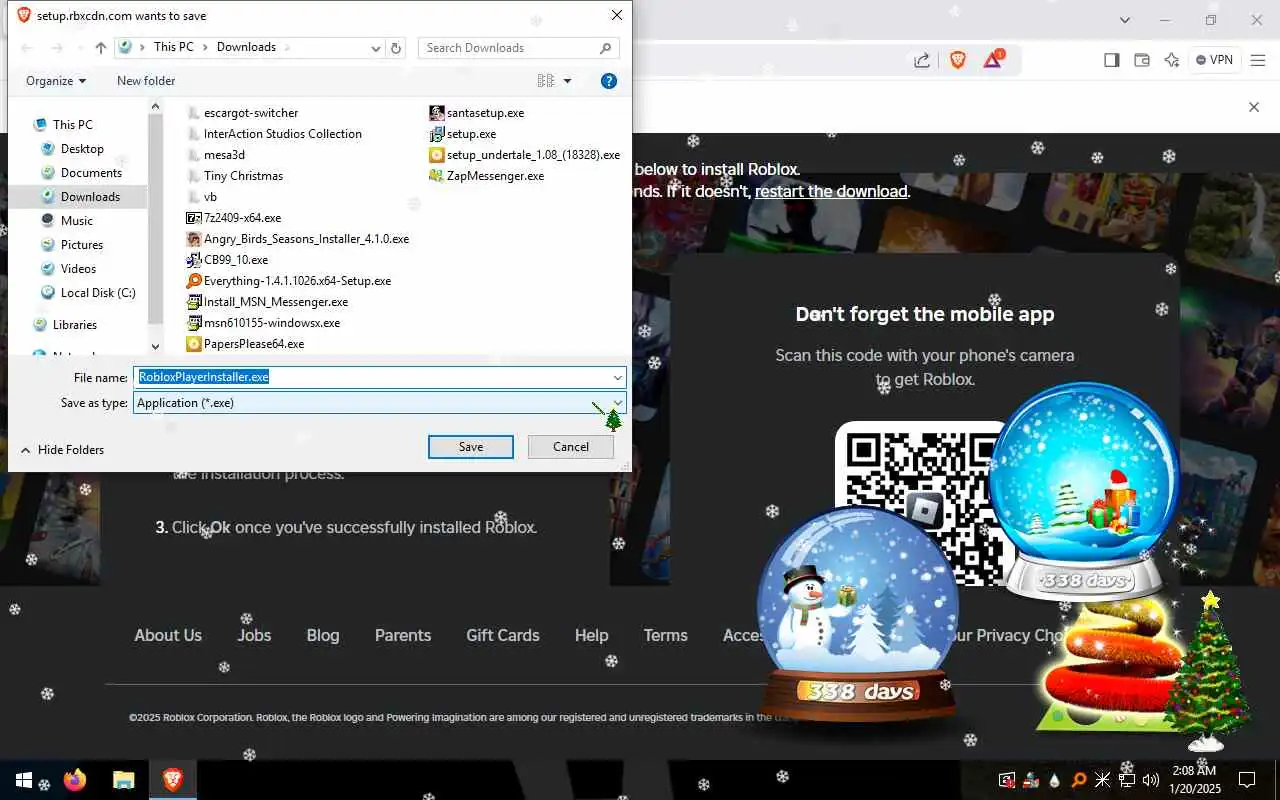
Task: Open the About Us footer link
Action: [x=168, y=635]
